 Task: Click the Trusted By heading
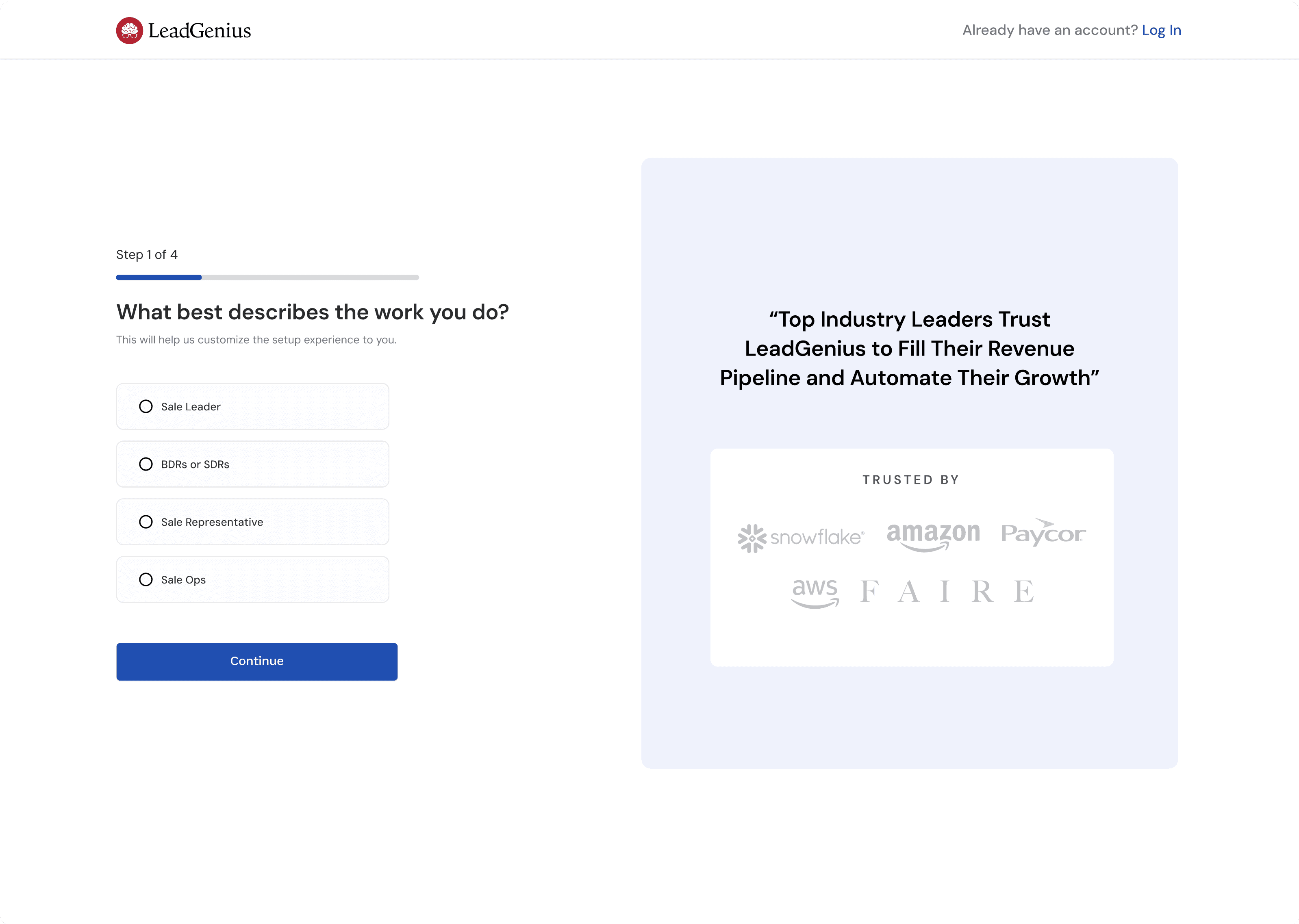point(910,479)
